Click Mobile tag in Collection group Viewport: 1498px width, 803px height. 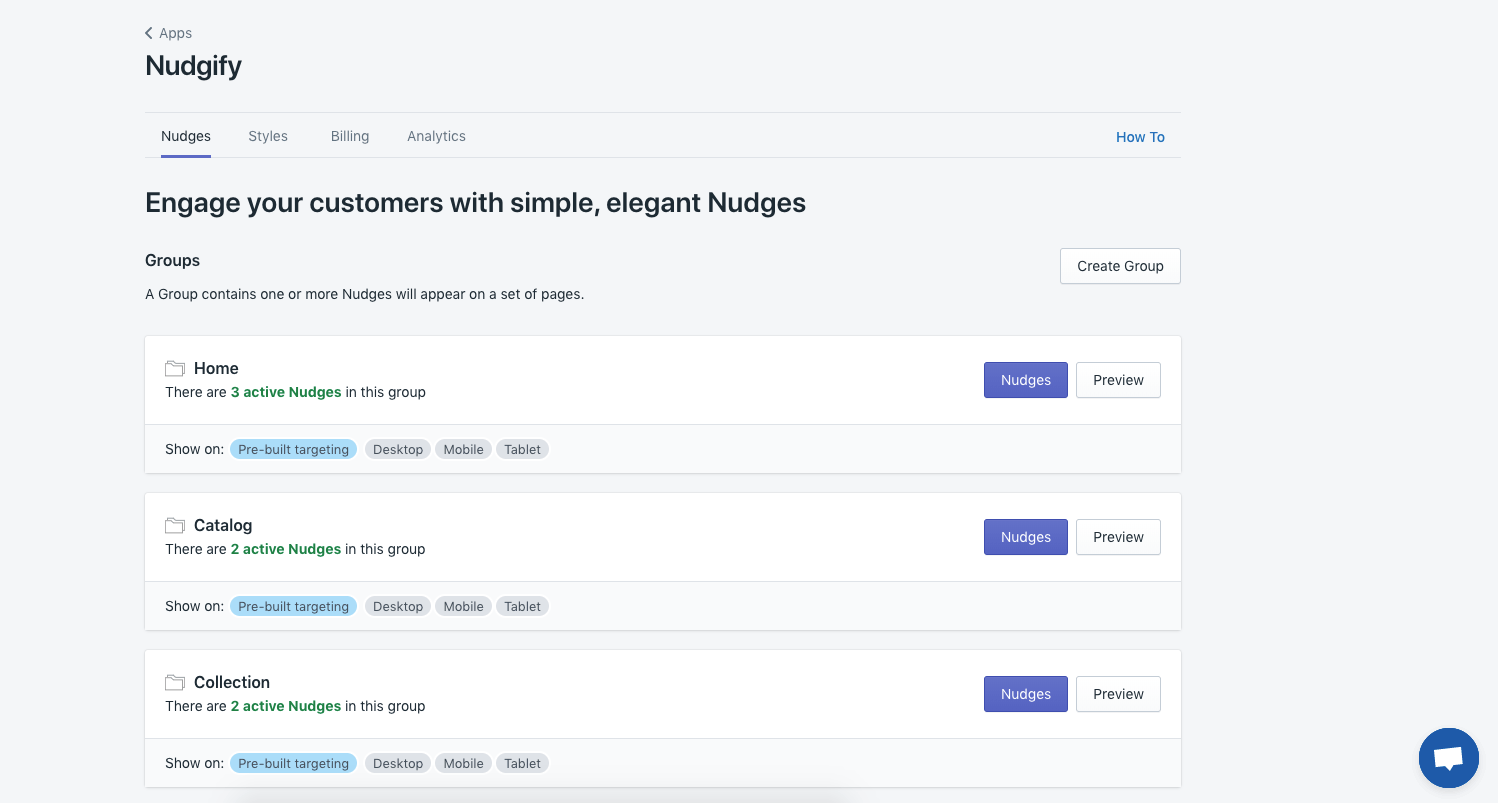point(463,763)
